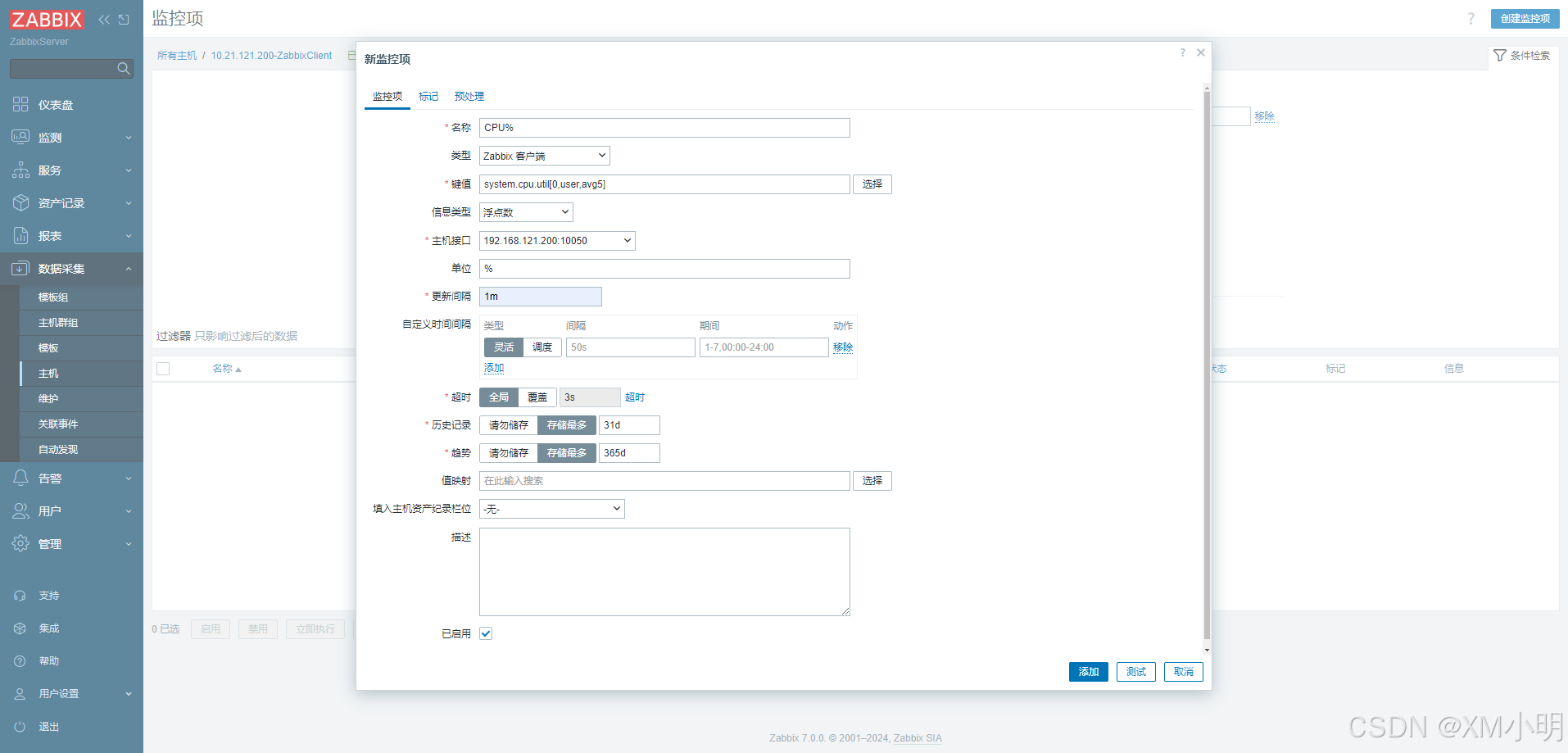Image resolution: width=1568 pixels, height=753 pixels.
Task: Click the sidebar hide/compact icon
Action: click(124, 20)
